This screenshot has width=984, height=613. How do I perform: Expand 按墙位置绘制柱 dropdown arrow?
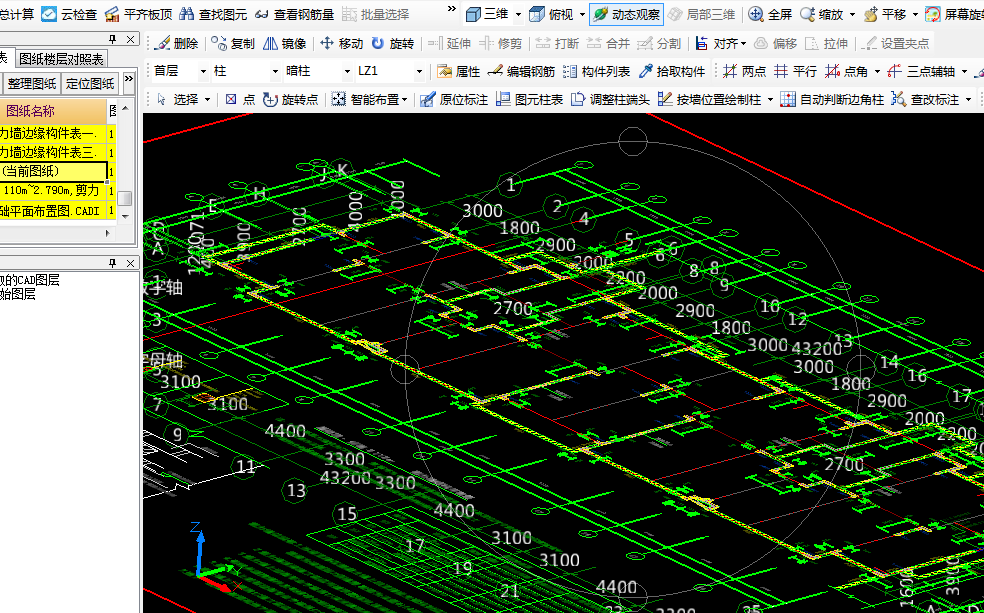tap(770, 100)
